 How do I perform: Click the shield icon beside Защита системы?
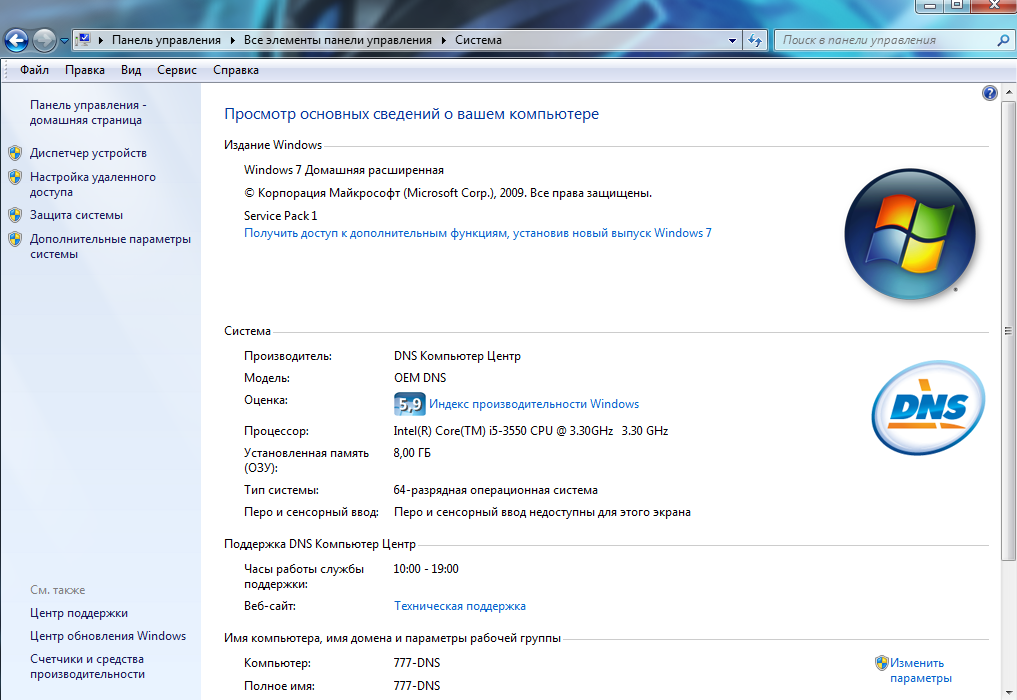coord(15,215)
